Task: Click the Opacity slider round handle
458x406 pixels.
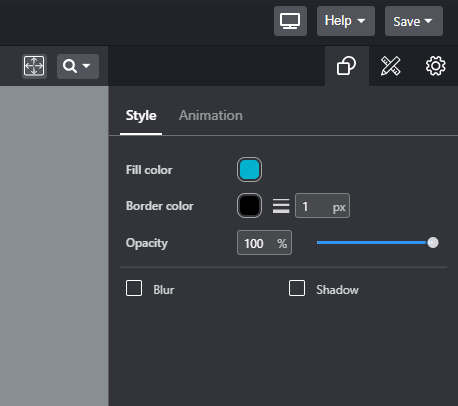Action: point(433,242)
